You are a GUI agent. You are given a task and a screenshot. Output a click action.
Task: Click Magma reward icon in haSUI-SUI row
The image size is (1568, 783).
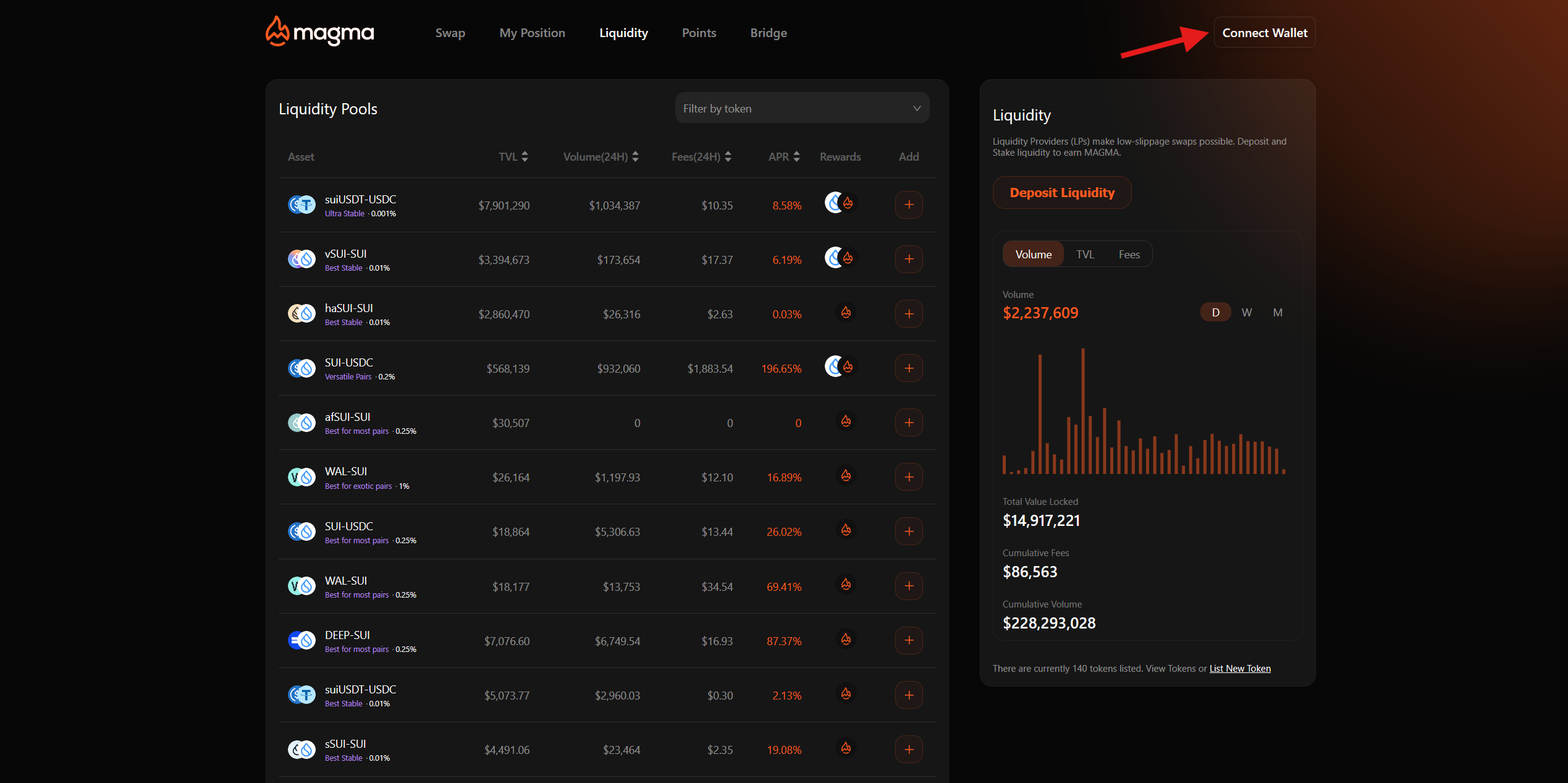pos(846,313)
